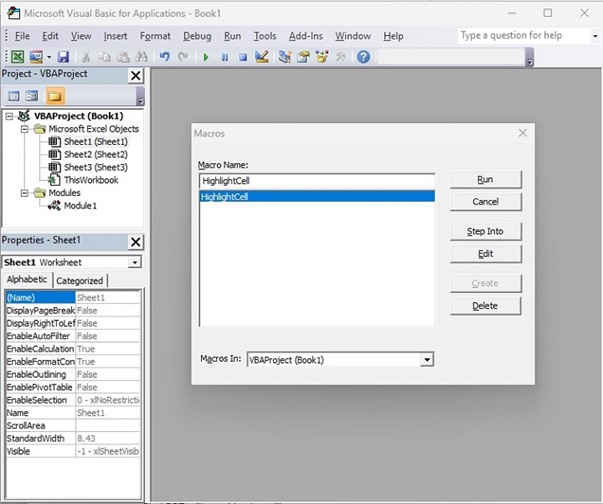Screen dimensions: 603x504
Task: Select ThisWorkbook in project tree
Action: [x=91, y=180]
